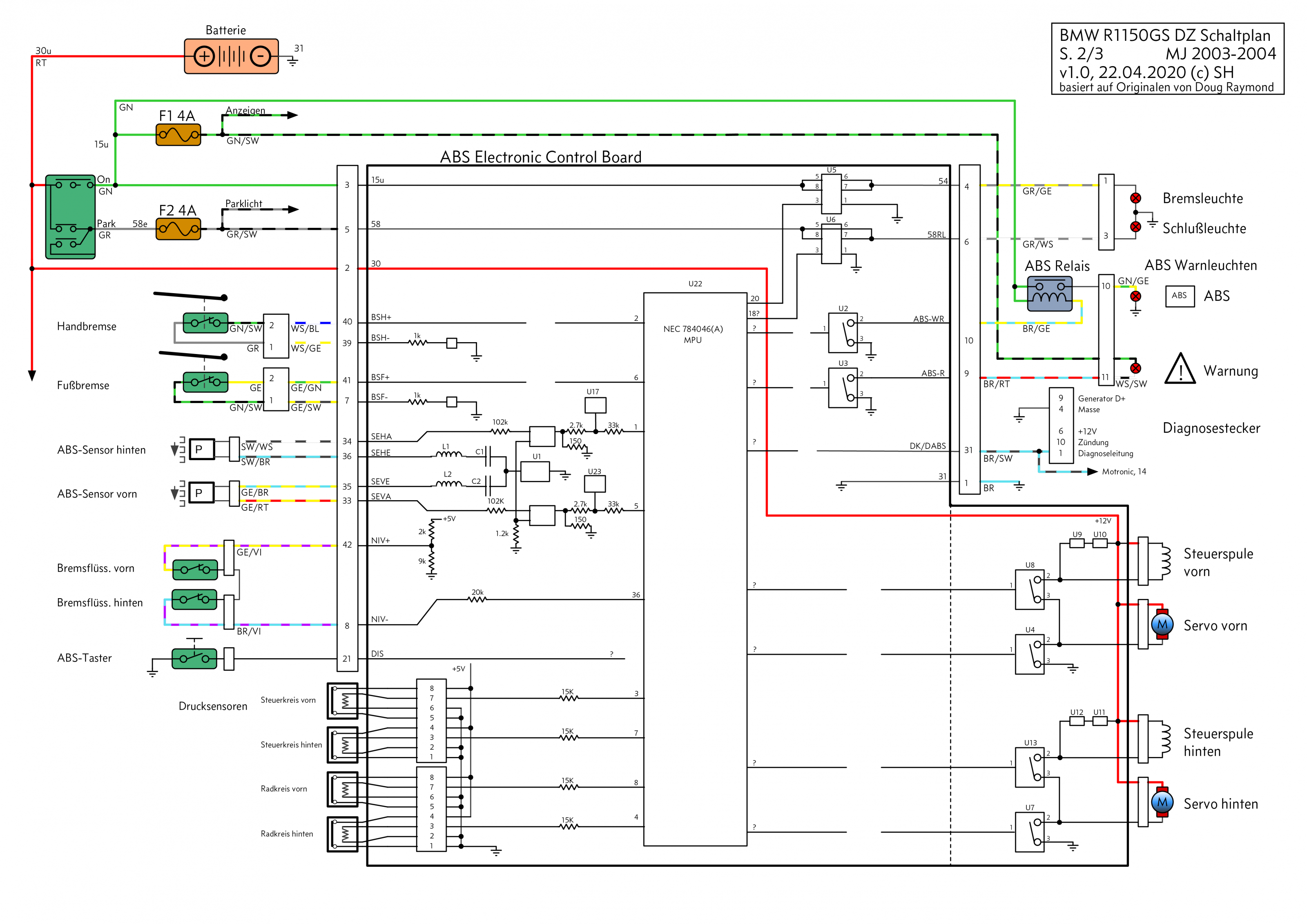Select the ABS Relais coil symbol

tap(1050, 294)
